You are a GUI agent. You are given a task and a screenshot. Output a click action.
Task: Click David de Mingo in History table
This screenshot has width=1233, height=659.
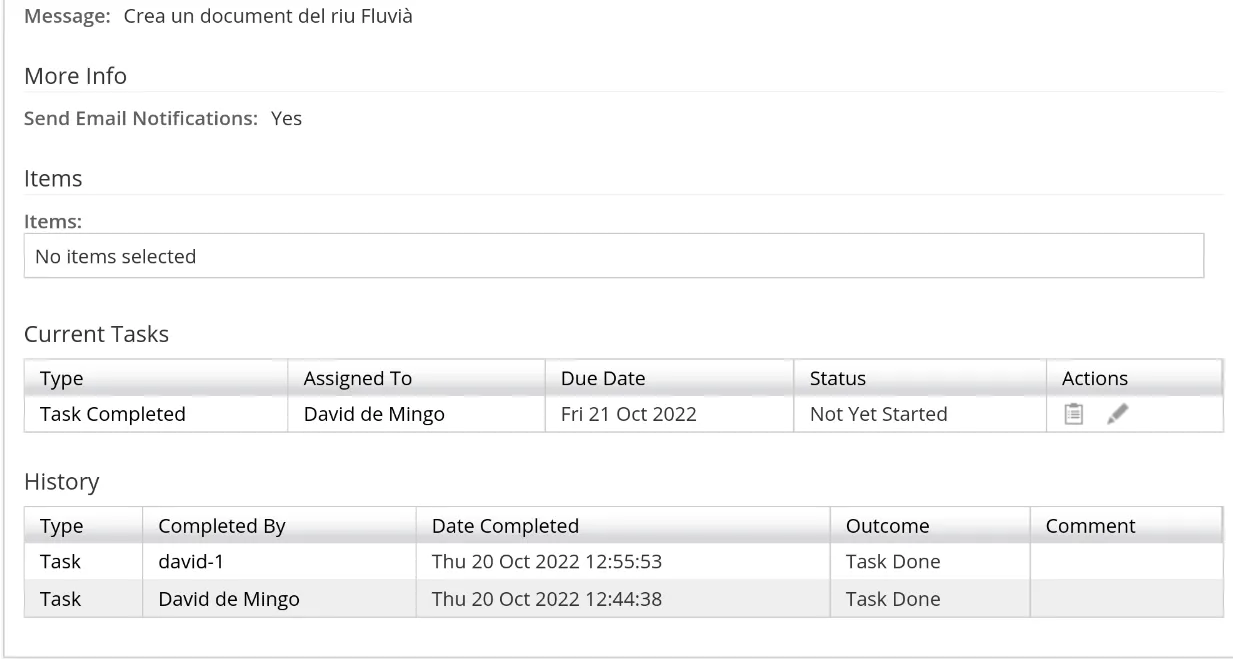(x=229, y=599)
